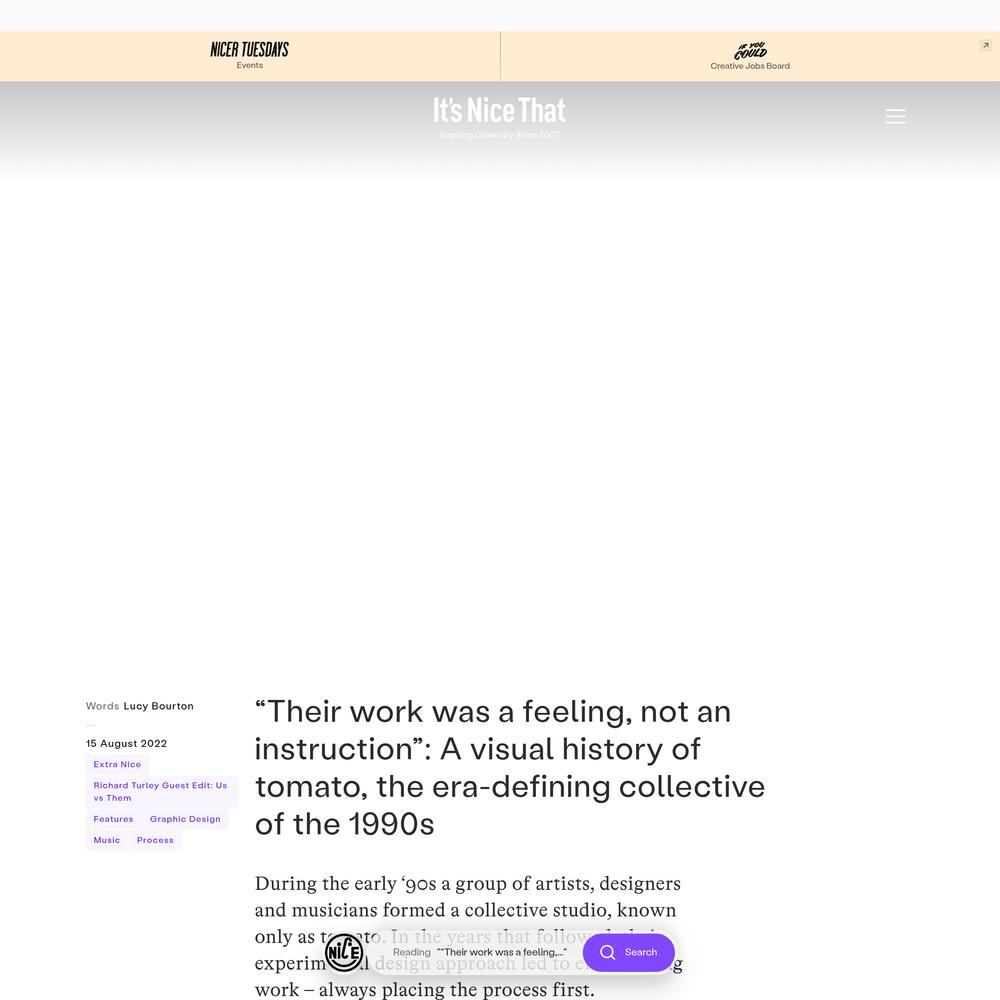Open Richard Turley Guest Edit tag

coord(161,791)
